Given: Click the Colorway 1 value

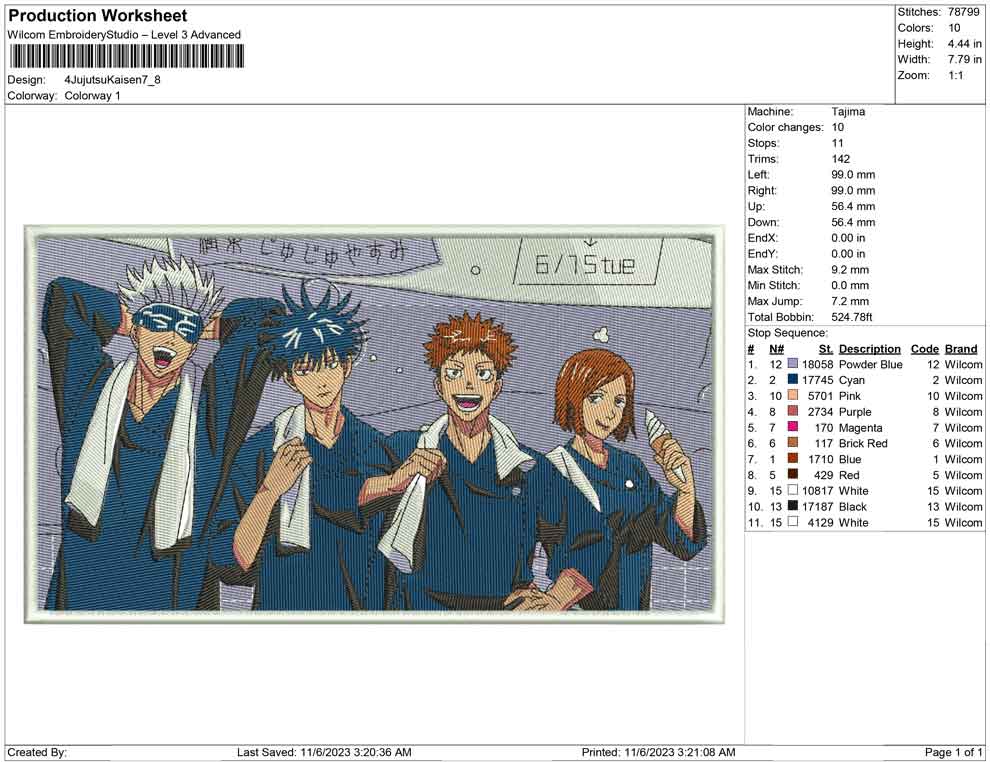Looking at the screenshot, I should (92, 96).
